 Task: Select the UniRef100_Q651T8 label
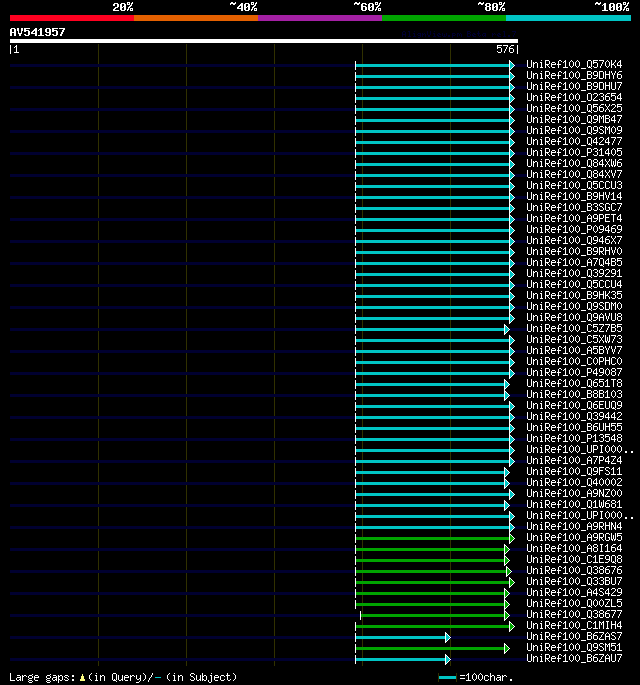click(574, 383)
